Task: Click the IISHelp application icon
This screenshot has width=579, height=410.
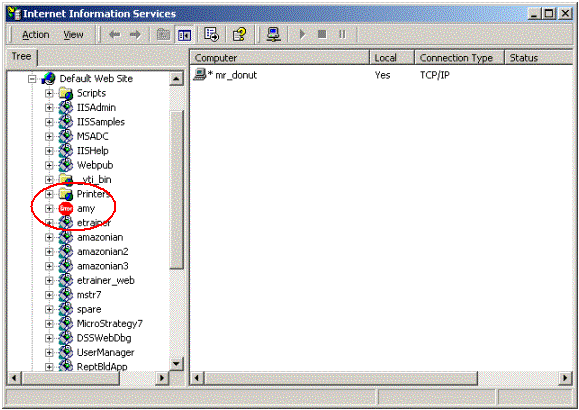Action: [66, 150]
